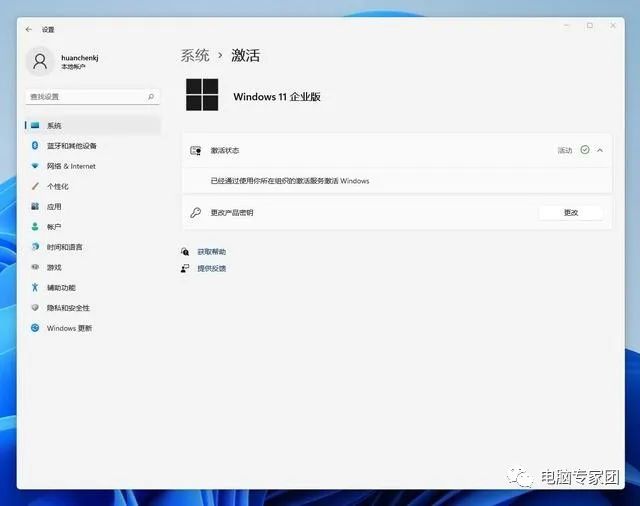
Task: Click the 更改产品密钥 label
Action: (x=232, y=213)
